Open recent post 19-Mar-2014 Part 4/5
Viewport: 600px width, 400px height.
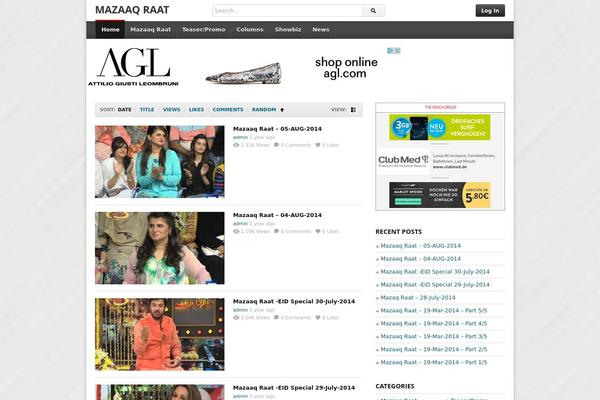pyautogui.click(x=434, y=324)
